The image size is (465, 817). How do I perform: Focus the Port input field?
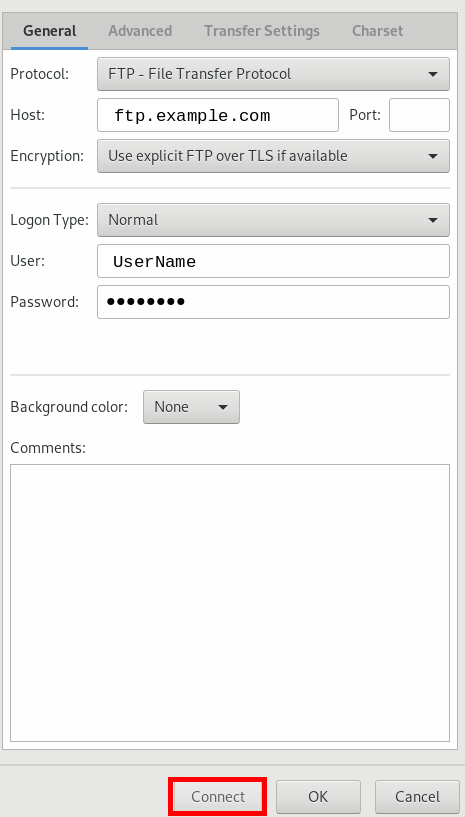(x=419, y=115)
